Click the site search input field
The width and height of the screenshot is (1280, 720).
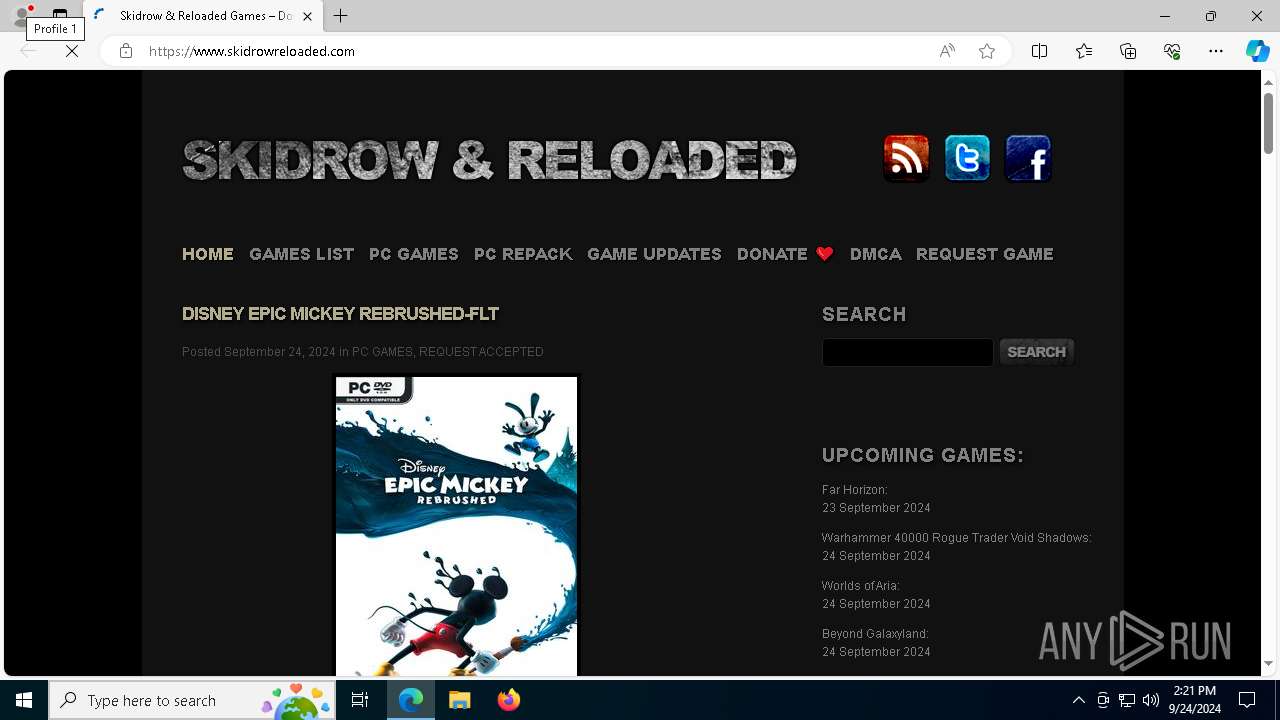(x=907, y=352)
